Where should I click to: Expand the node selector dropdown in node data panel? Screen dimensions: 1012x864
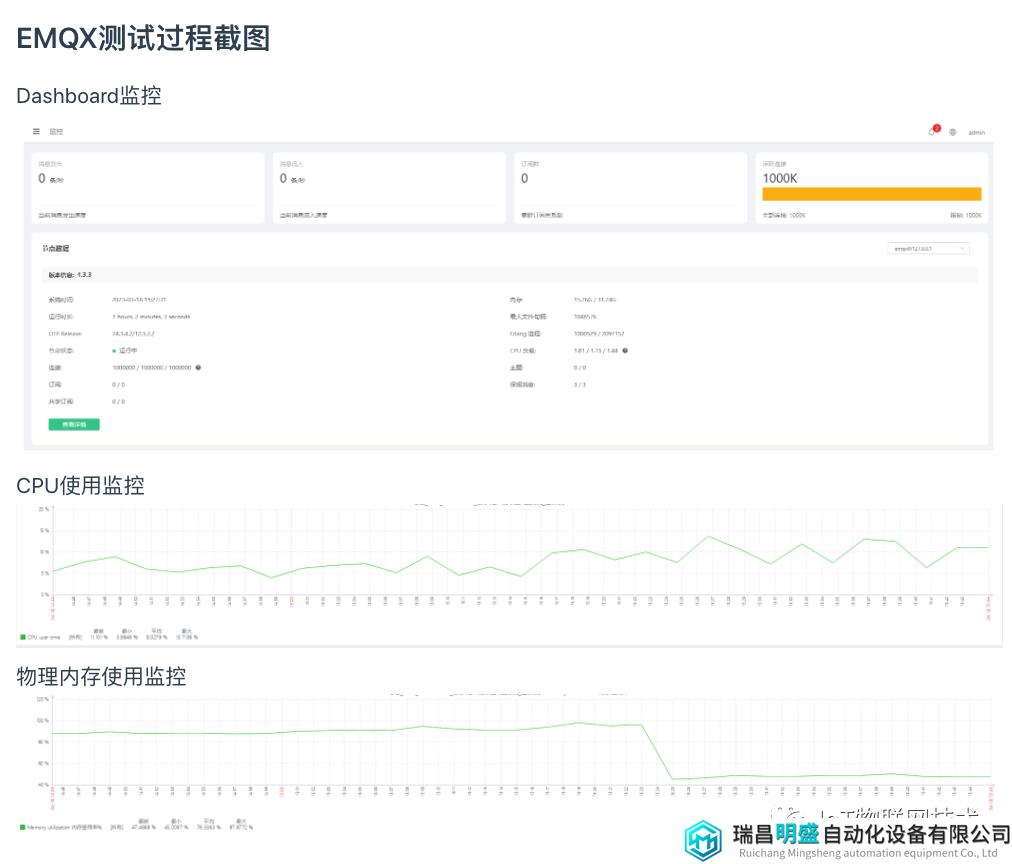tap(928, 248)
